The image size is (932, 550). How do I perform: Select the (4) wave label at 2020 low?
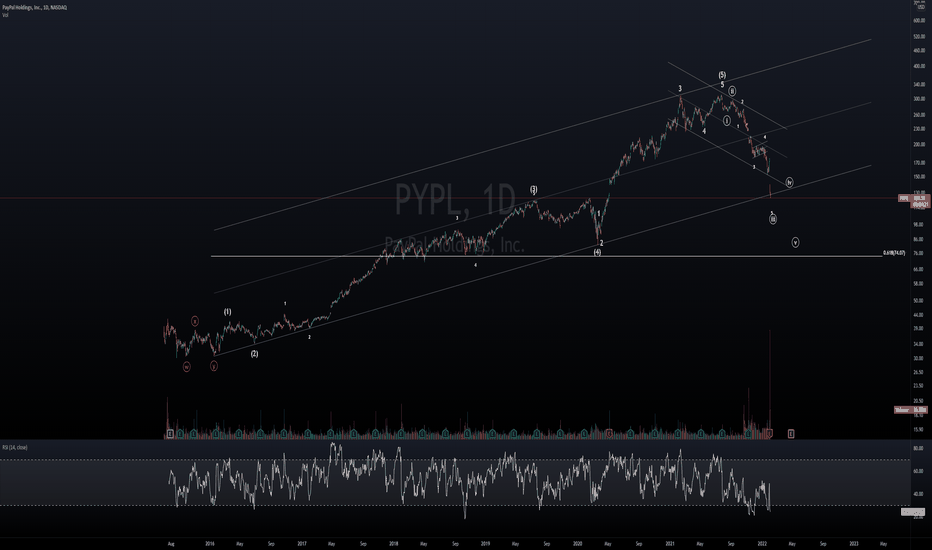597,252
